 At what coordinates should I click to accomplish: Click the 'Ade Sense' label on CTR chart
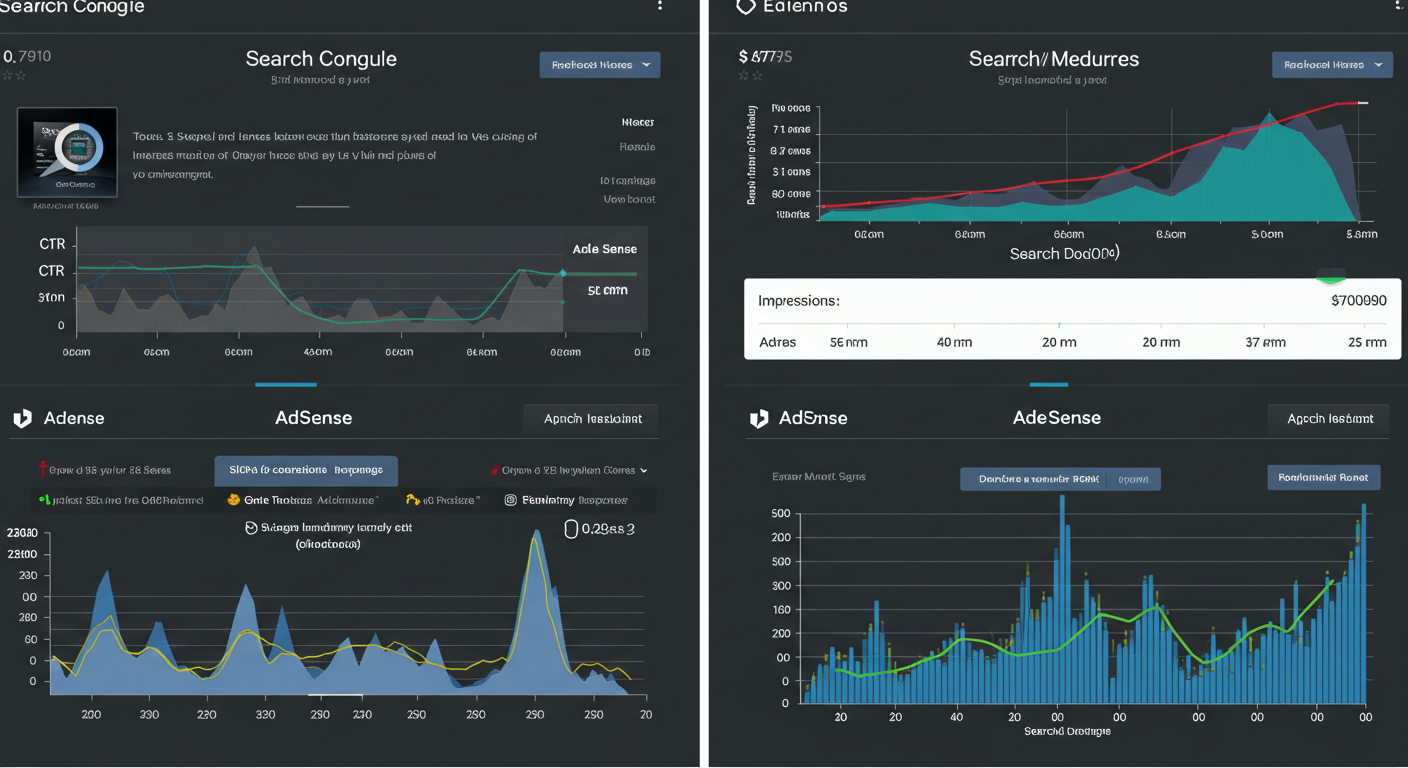[x=604, y=249]
